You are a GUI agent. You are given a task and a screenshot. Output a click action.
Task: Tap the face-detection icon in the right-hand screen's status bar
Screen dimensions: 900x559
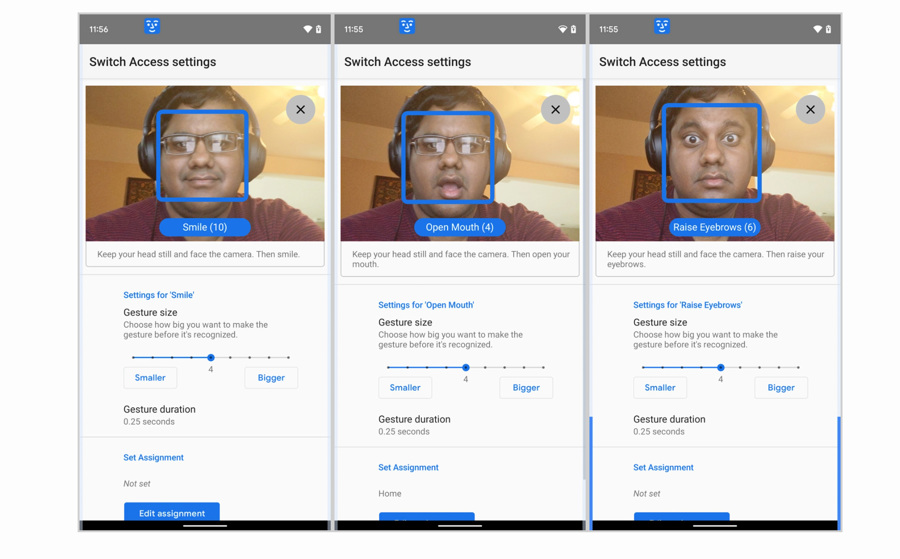[x=662, y=26]
